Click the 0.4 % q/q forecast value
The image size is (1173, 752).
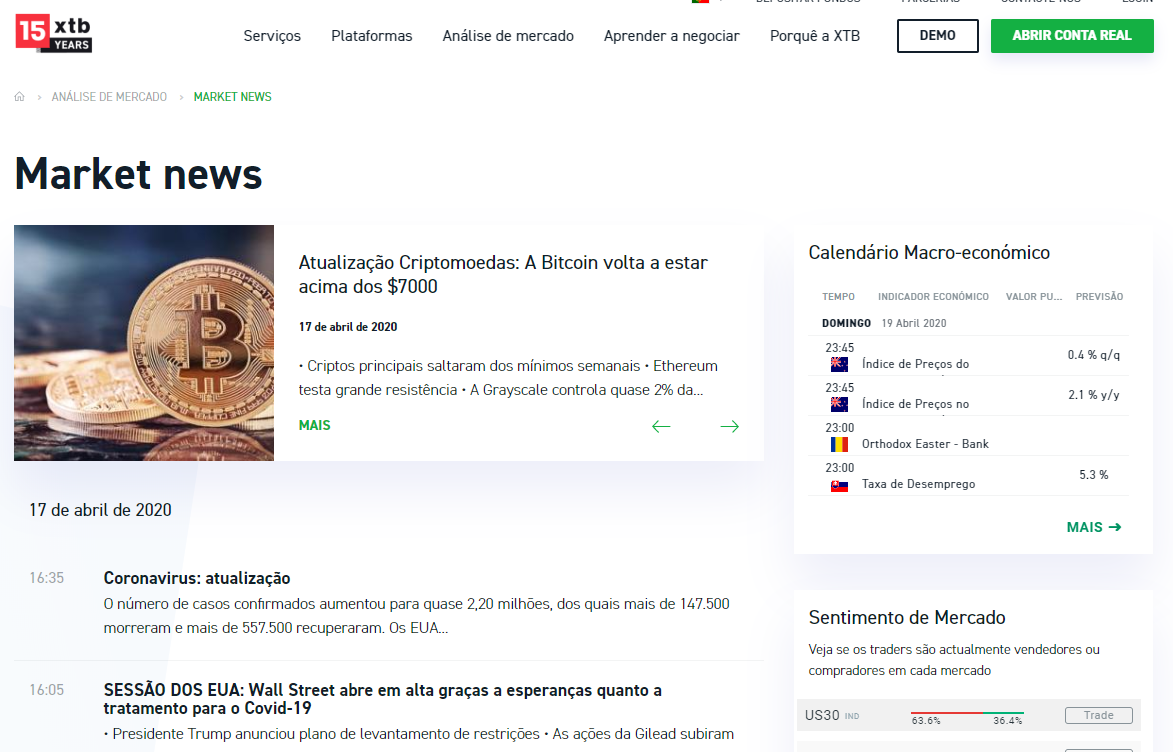pyautogui.click(x=1094, y=355)
